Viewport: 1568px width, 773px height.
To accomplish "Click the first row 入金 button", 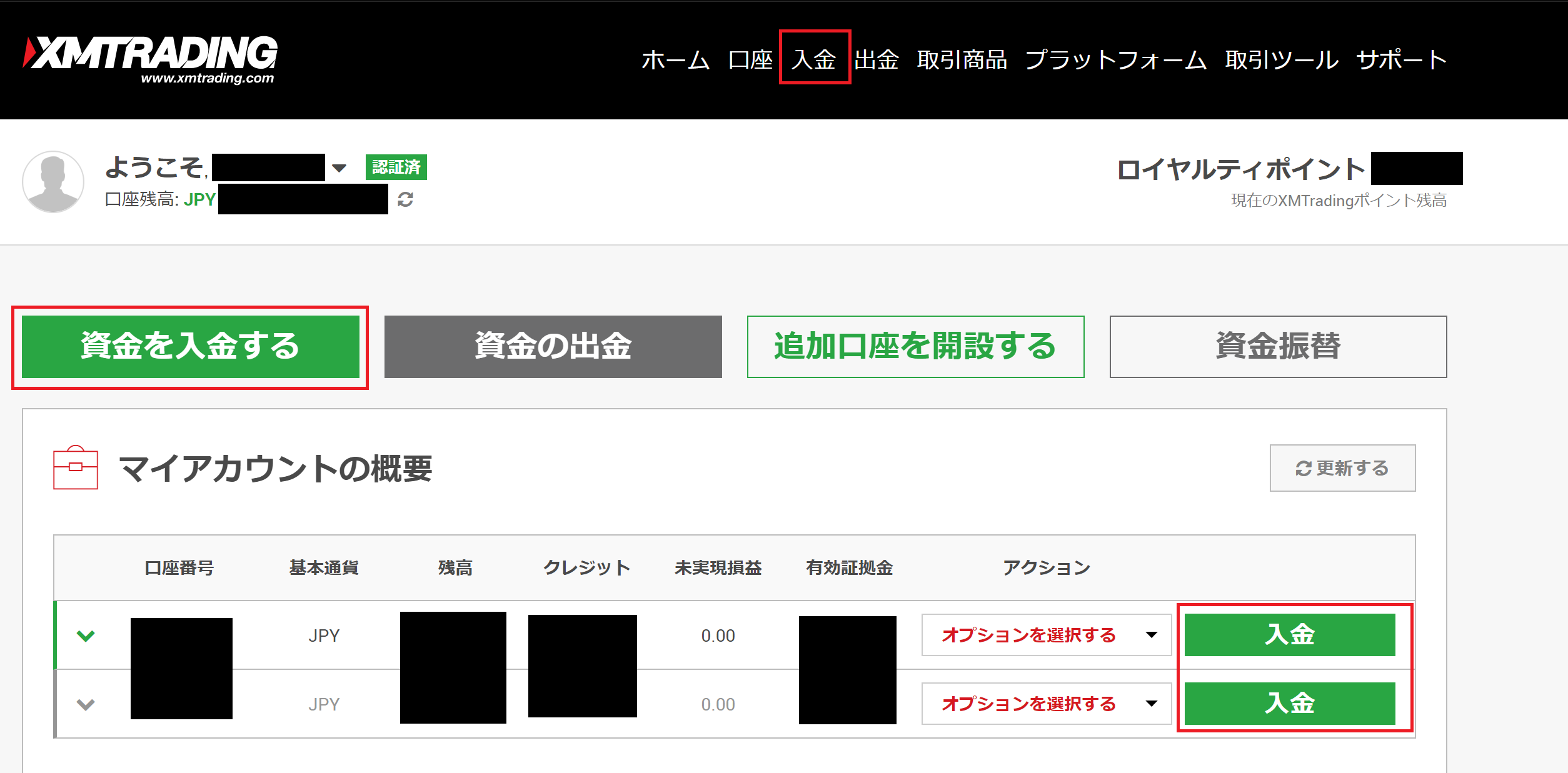I will click(1290, 635).
